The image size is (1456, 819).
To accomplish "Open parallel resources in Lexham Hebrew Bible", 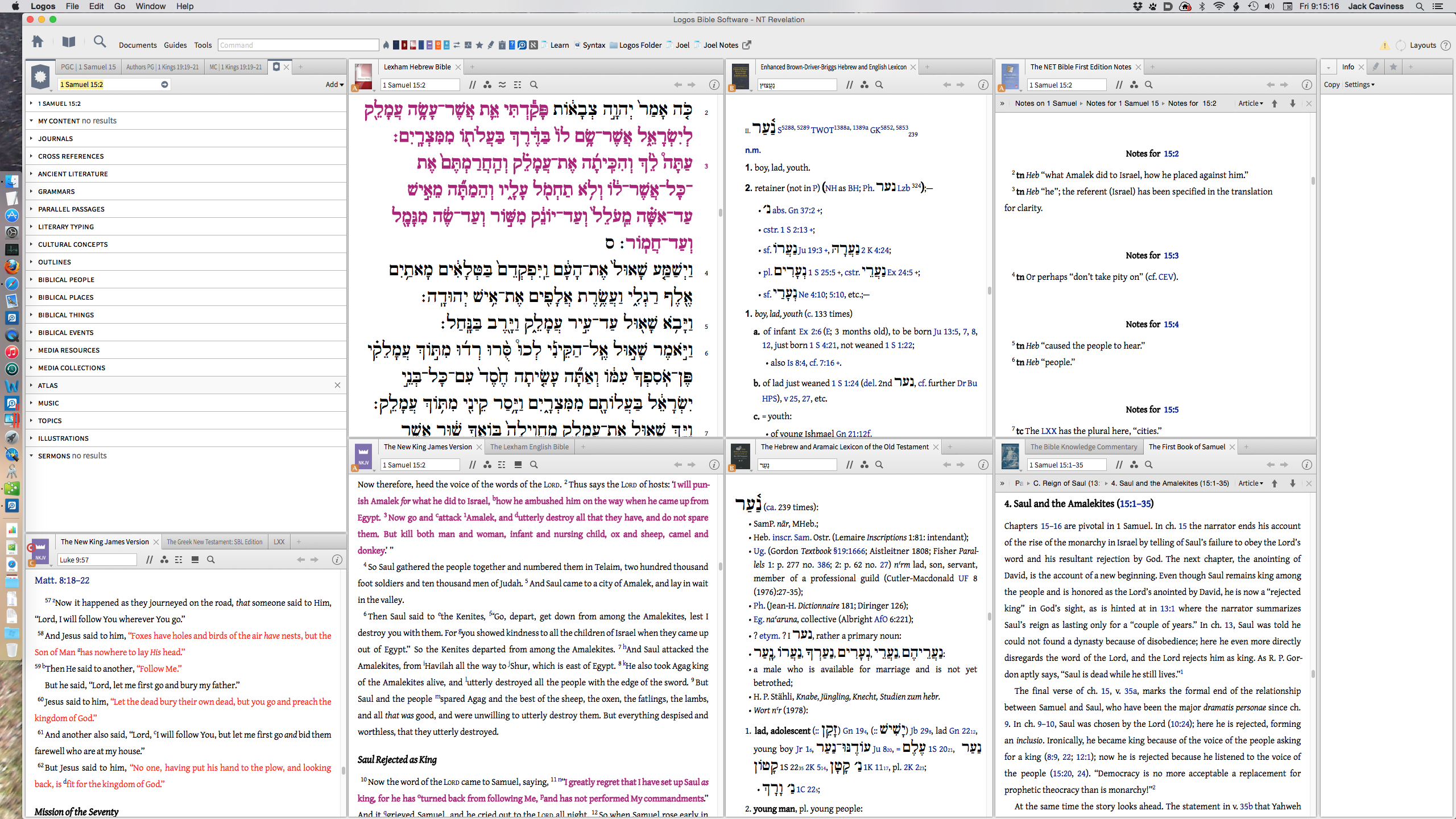I will (472, 85).
